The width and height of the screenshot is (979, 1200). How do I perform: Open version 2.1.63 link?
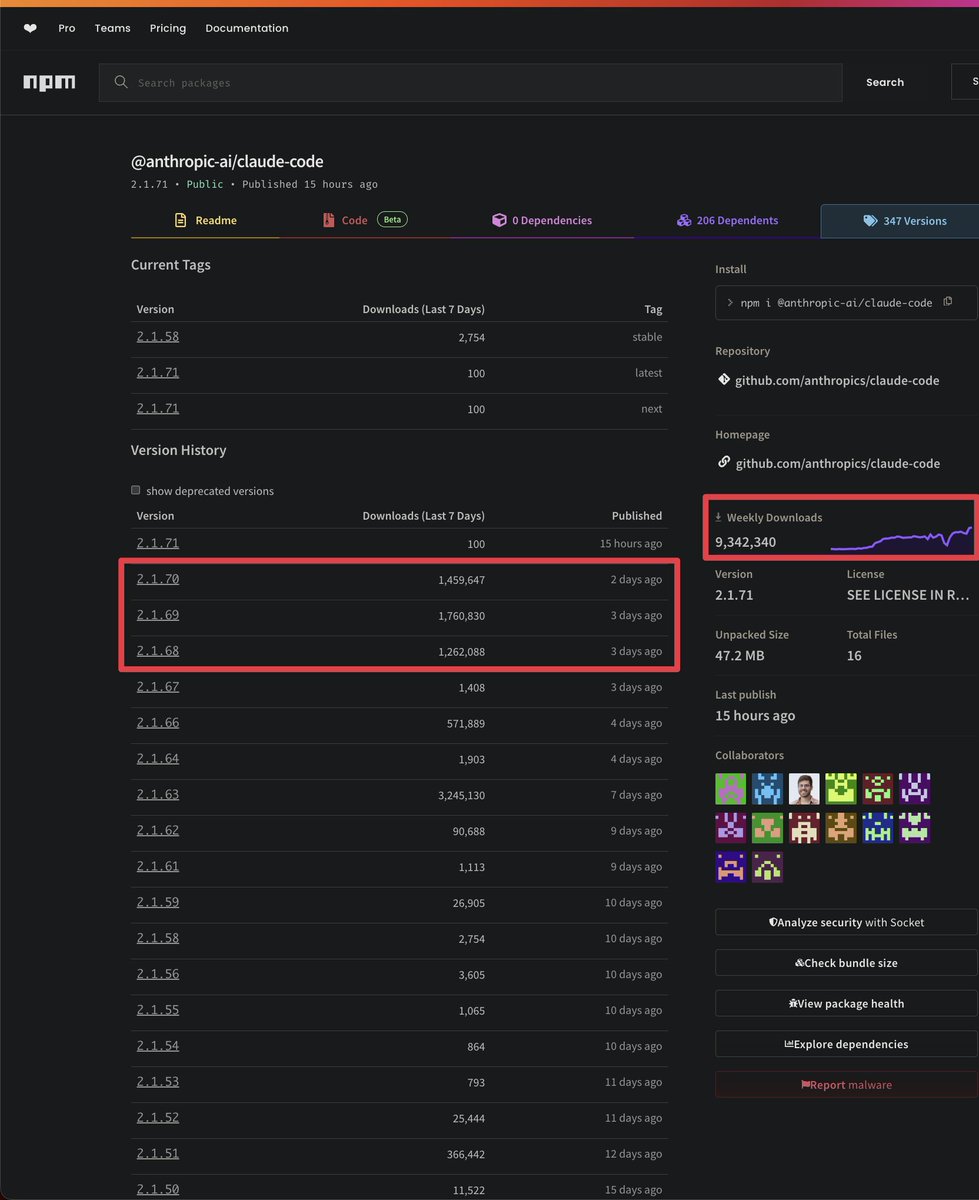[158, 795]
